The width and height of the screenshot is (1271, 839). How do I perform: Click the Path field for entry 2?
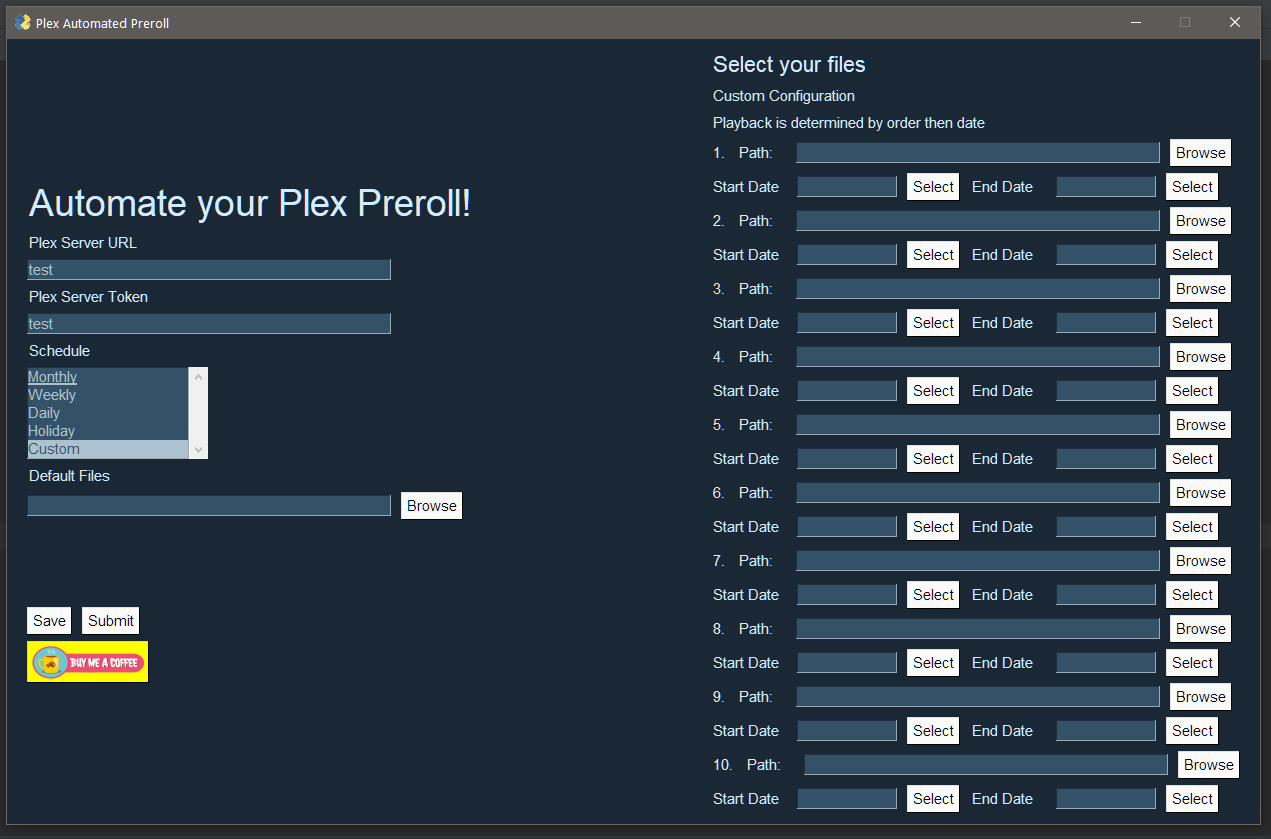coord(978,220)
